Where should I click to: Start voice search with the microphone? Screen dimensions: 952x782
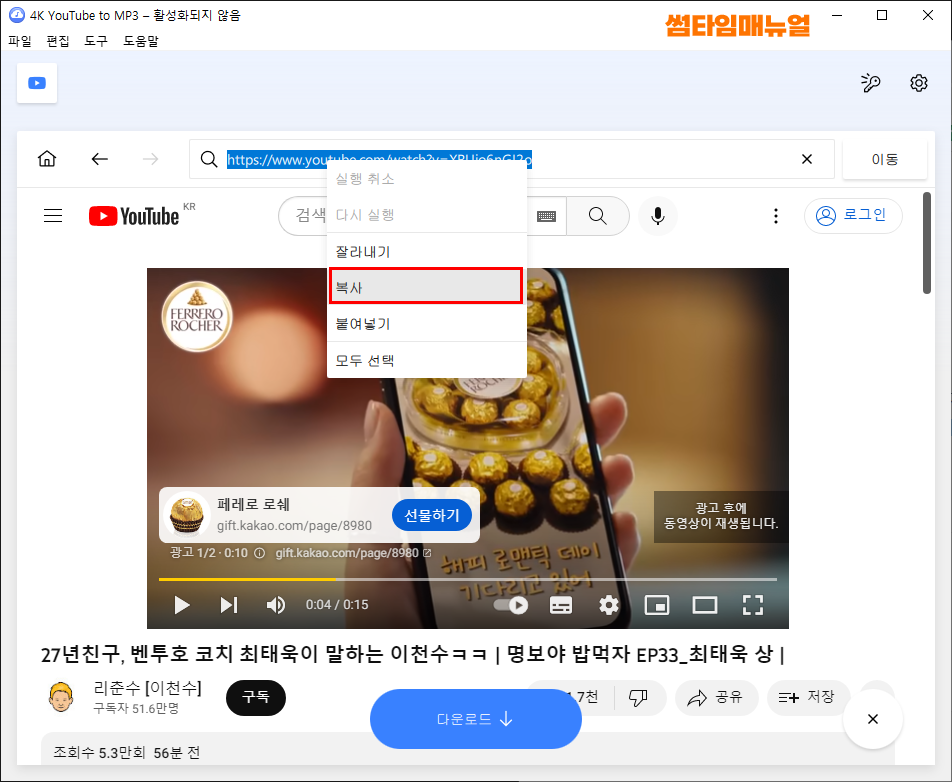(658, 216)
